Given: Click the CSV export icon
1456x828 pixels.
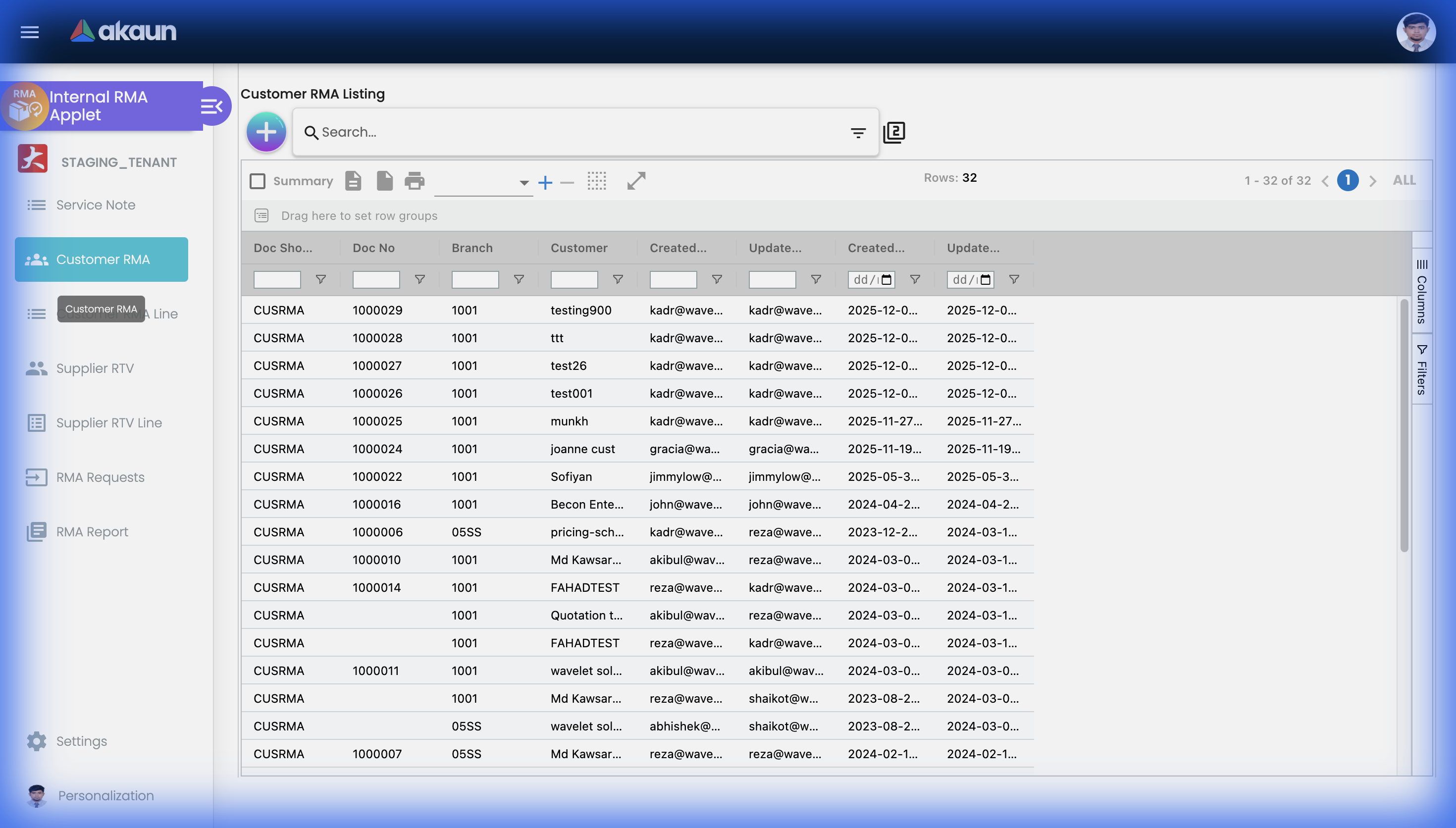Looking at the screenshot, I should pyautogui.click(x=353, y=181).
